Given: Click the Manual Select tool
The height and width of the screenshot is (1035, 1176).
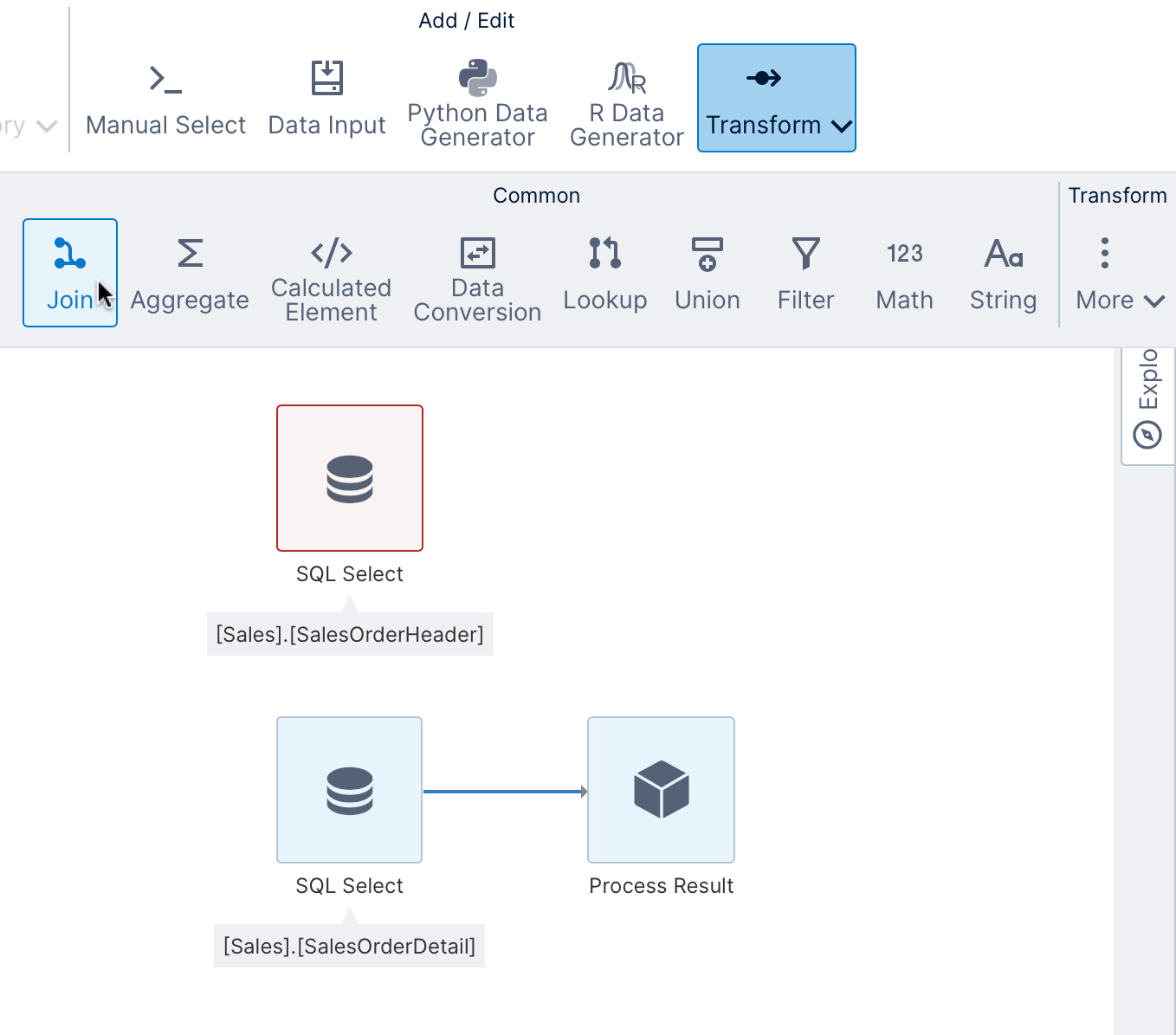Looking at the screenshot, I should (x=165, y=100).
